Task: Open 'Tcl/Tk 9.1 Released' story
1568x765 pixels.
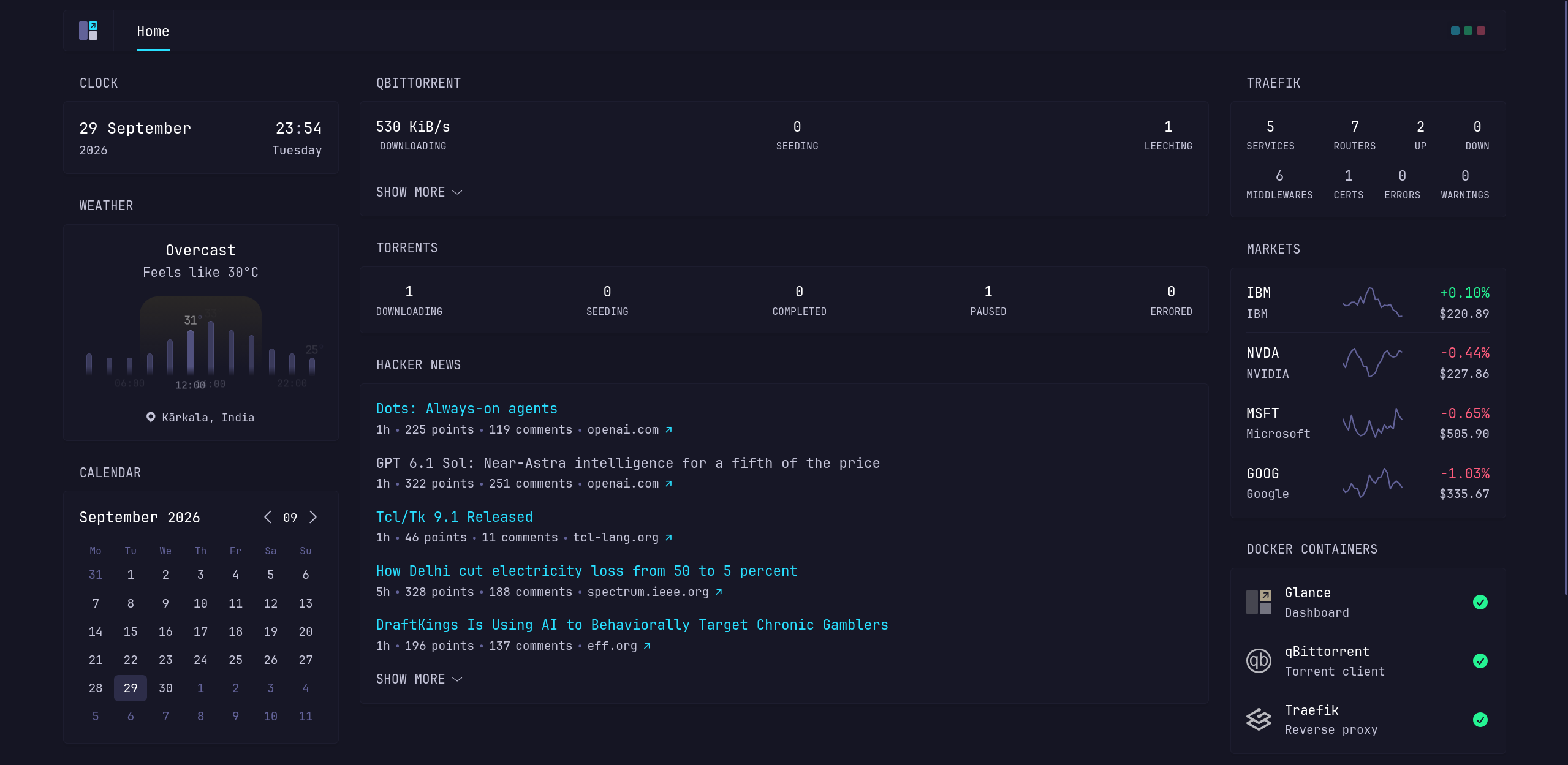Action: pos(454,517)
